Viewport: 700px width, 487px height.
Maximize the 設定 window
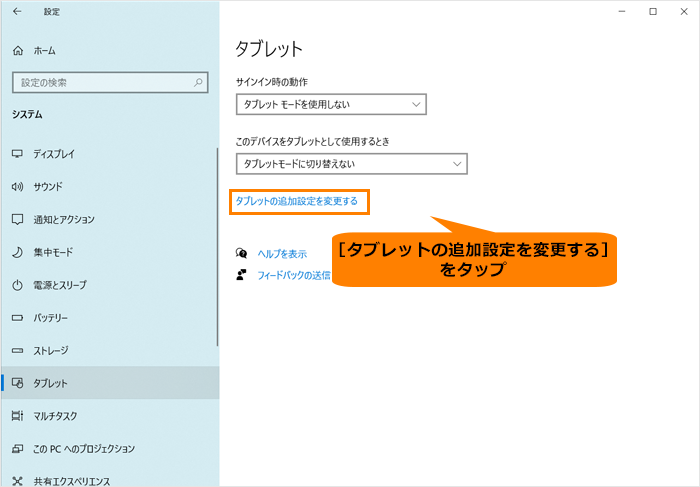click(x=653, y=12)
